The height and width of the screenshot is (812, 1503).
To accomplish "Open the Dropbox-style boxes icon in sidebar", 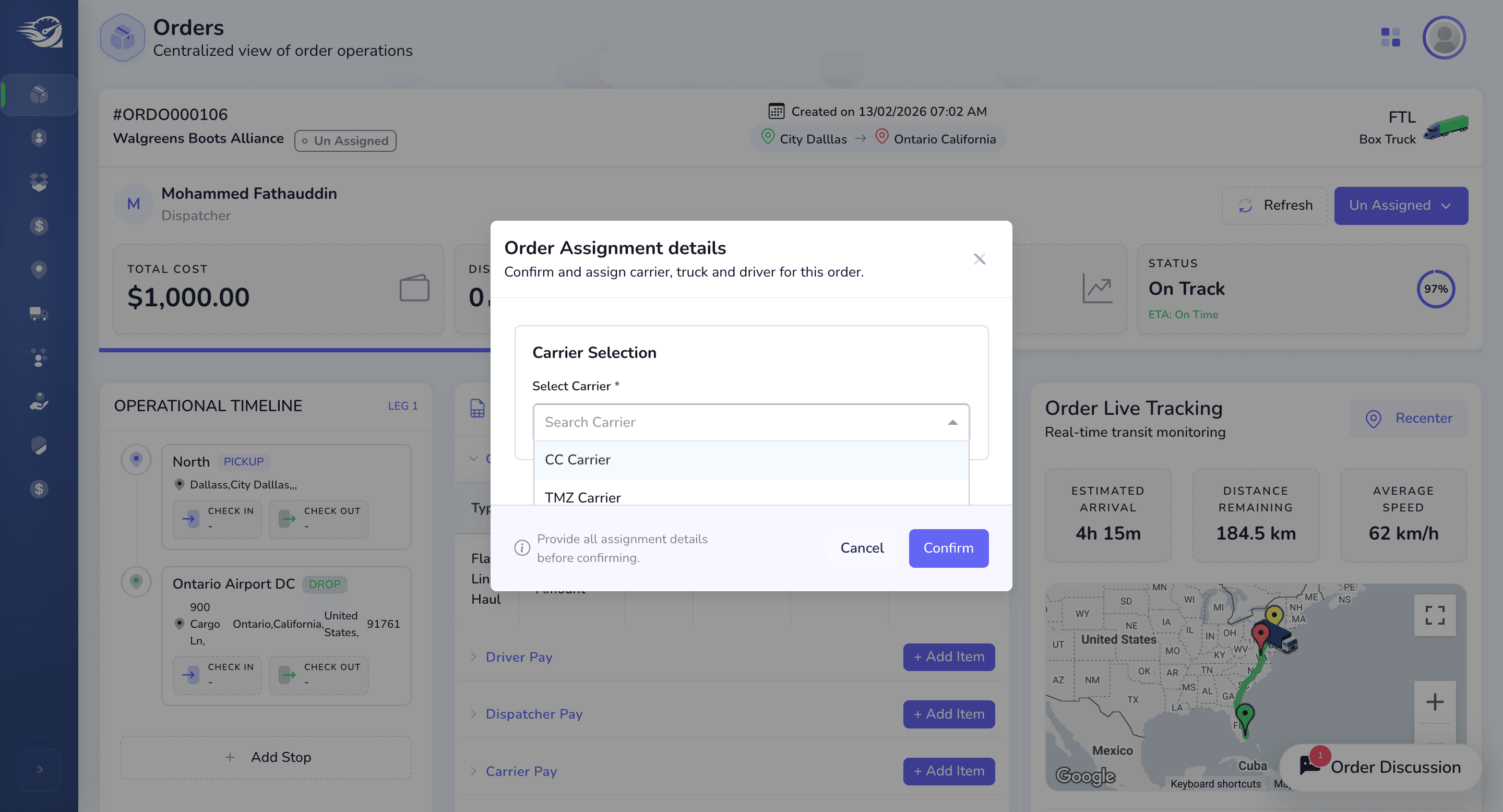I will click(39, 182).
